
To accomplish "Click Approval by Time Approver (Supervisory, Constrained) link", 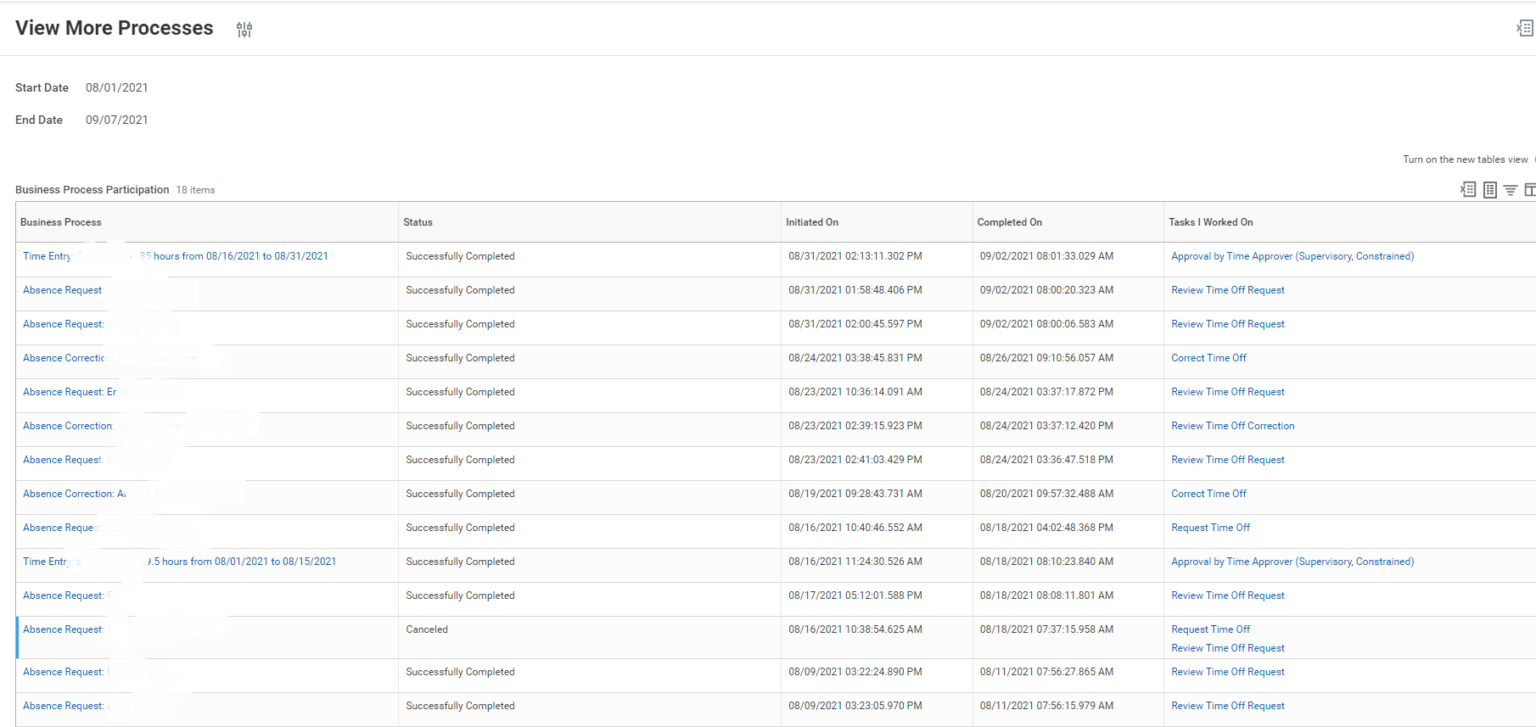I will tap(1292, 256).
